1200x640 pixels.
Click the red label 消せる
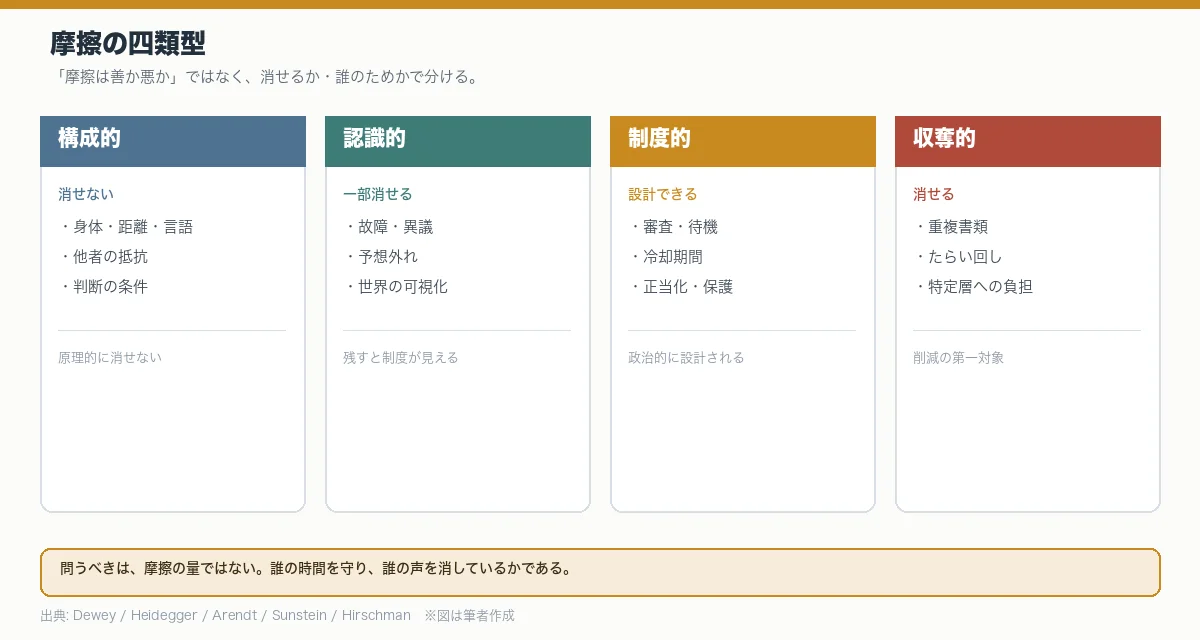(934, 194)
